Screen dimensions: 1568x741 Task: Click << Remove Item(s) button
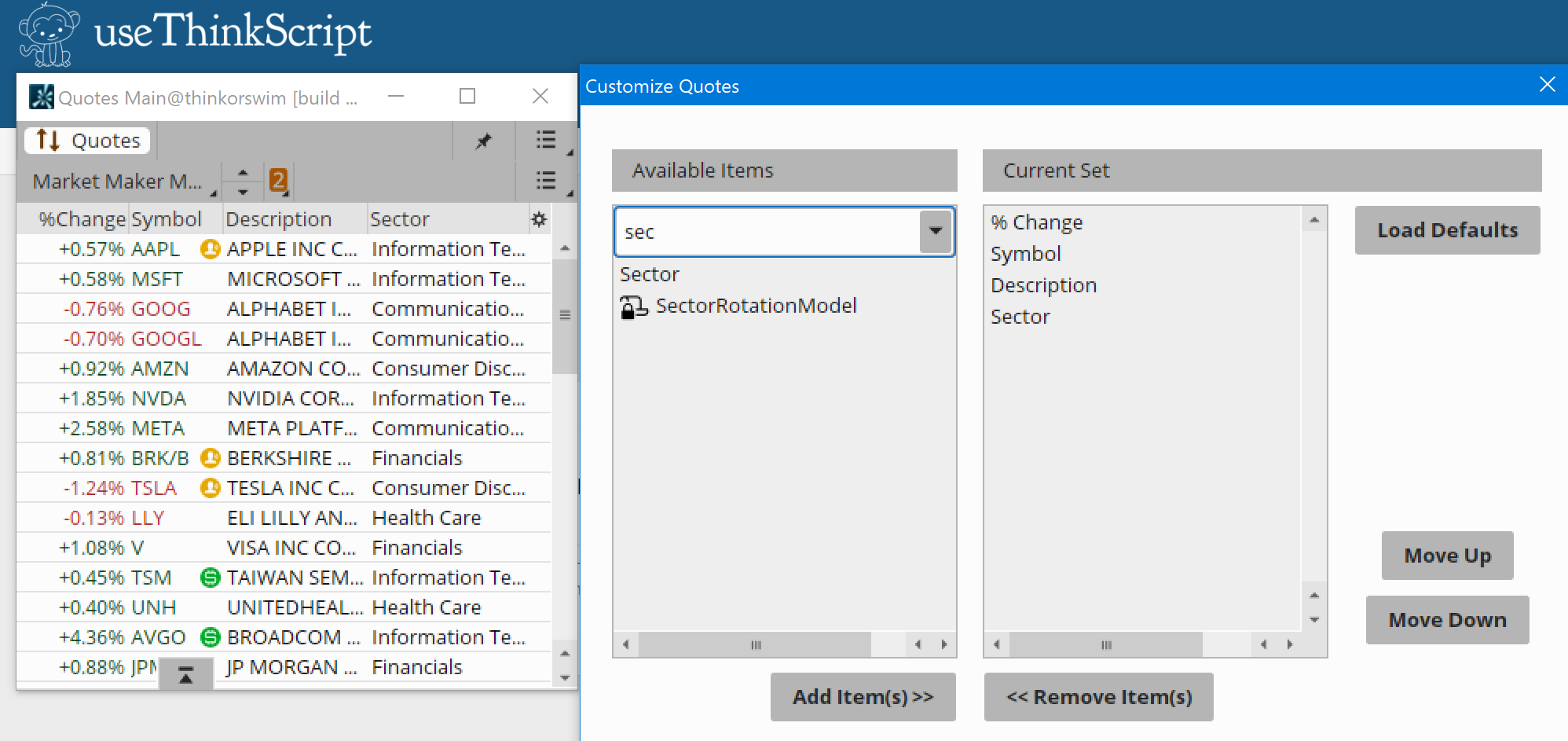[x=1098, y=697]
